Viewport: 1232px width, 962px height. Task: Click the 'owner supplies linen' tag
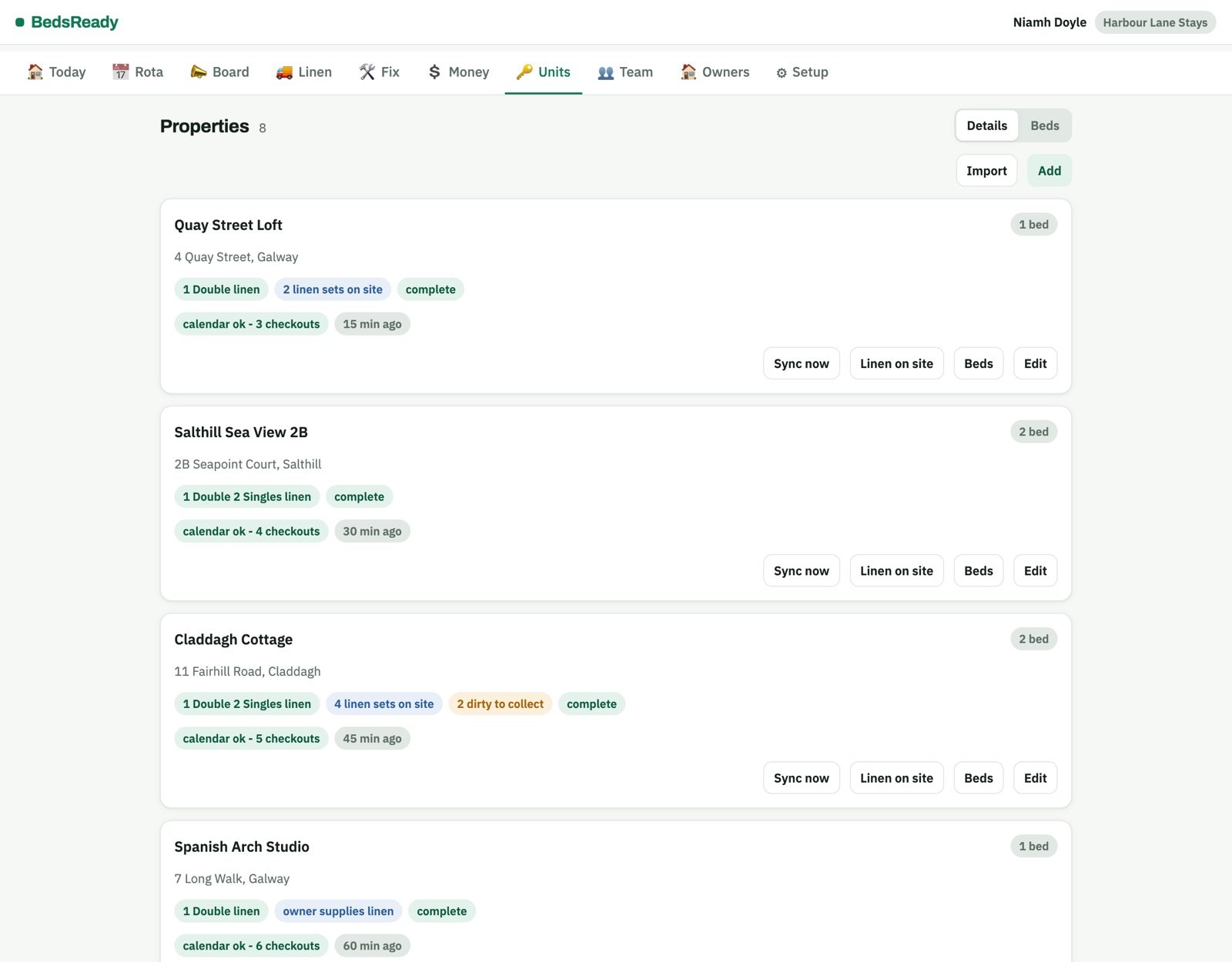click(338, 911)
